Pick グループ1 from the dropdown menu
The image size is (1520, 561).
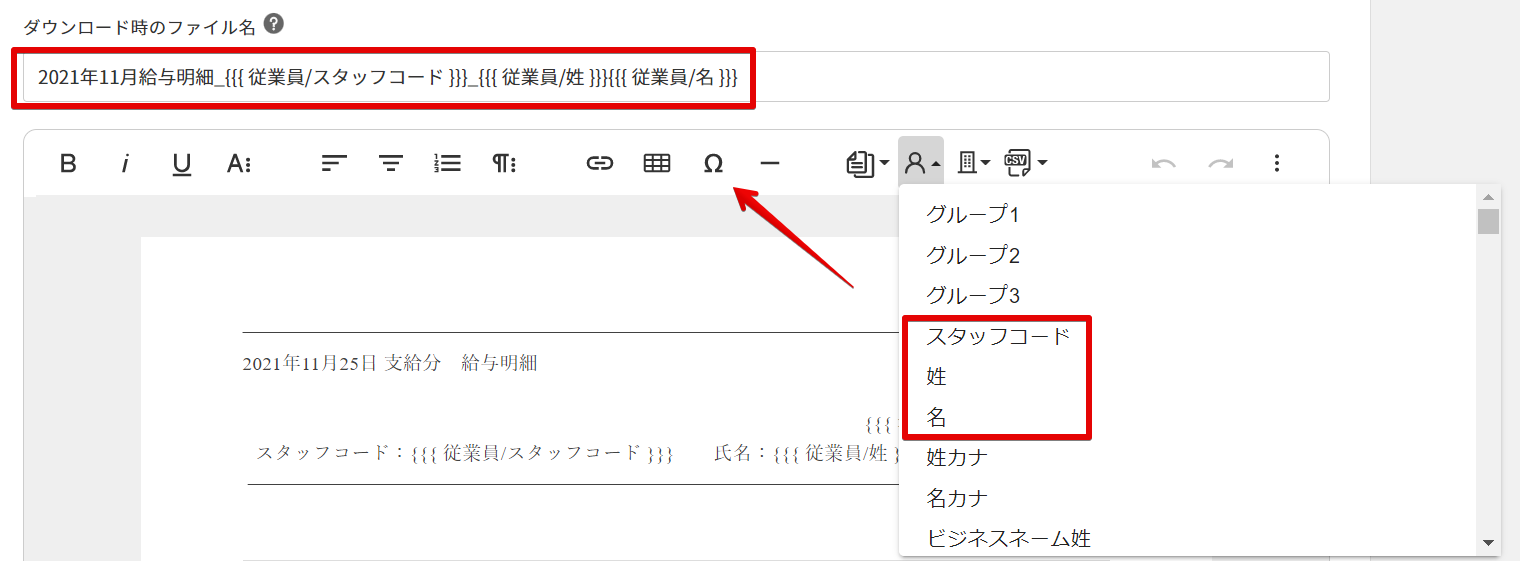(972, 214)
